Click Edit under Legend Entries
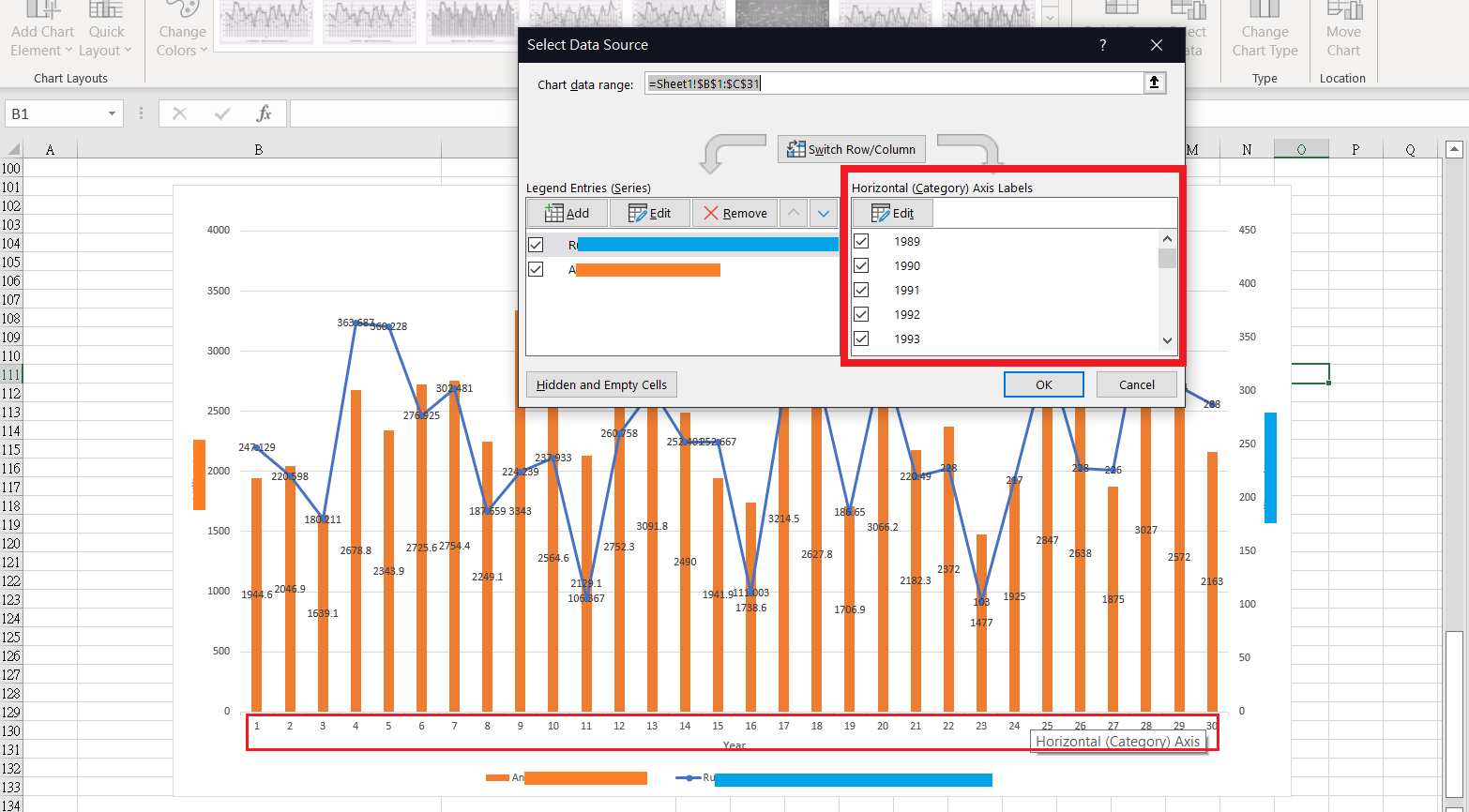1469x812 pixels. [x=650, y=212]
